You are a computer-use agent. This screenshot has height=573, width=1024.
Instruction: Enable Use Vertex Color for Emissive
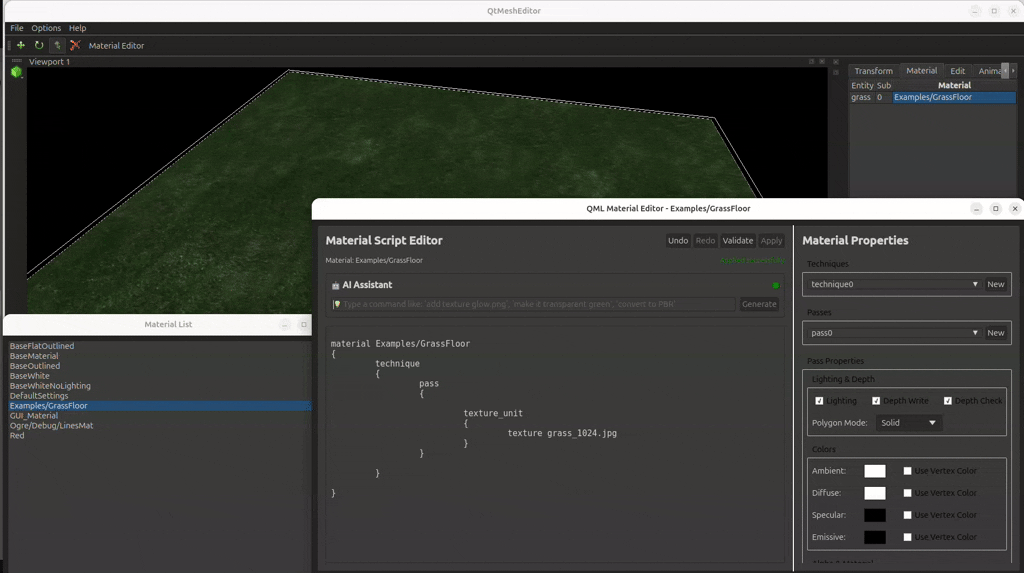907,537
